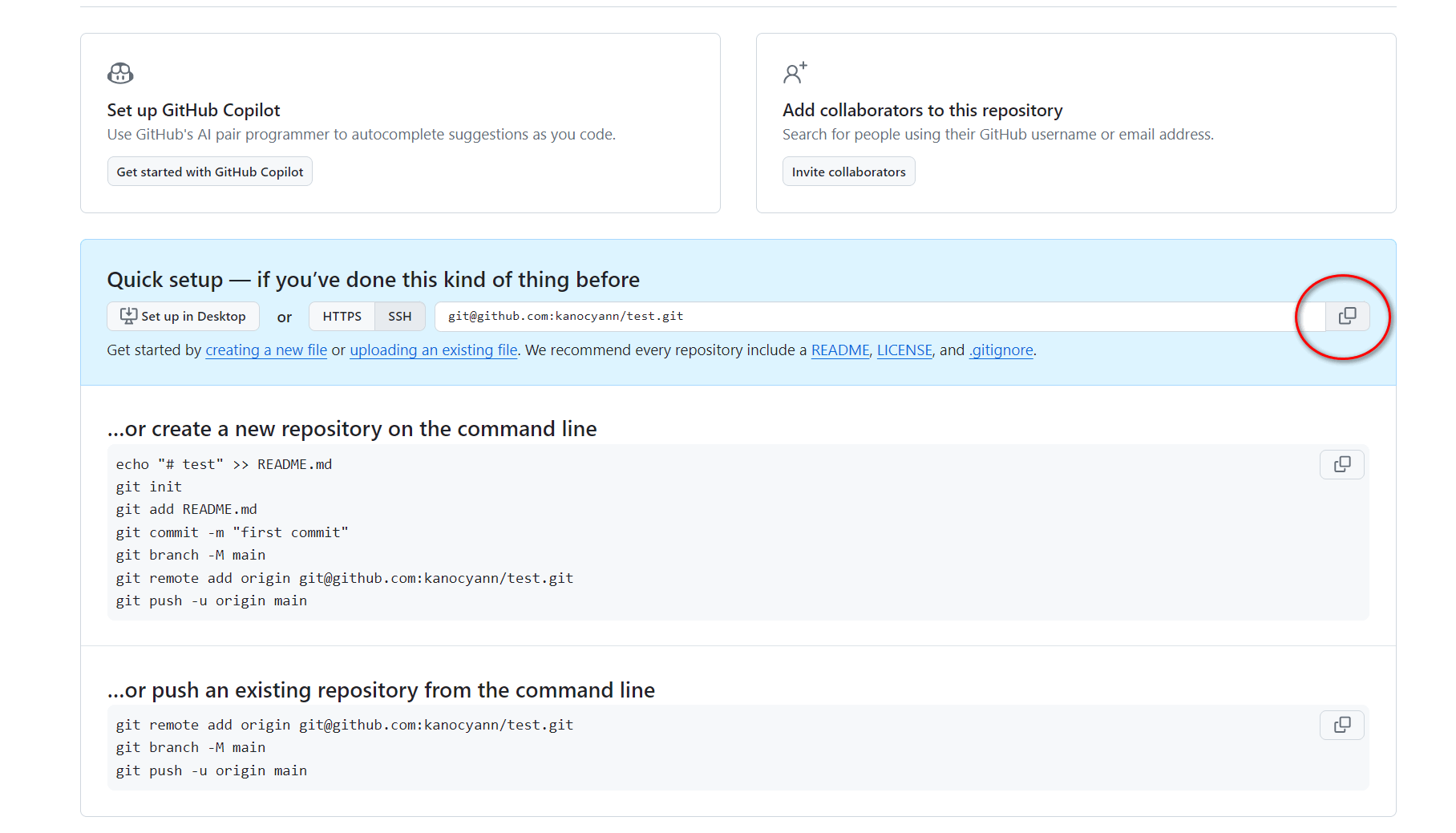Image resolution: width=1456 pixels, height=833 pixels.
Task: Click the git push -u origin main line in the create-repository block
Action: pos(212,600)
